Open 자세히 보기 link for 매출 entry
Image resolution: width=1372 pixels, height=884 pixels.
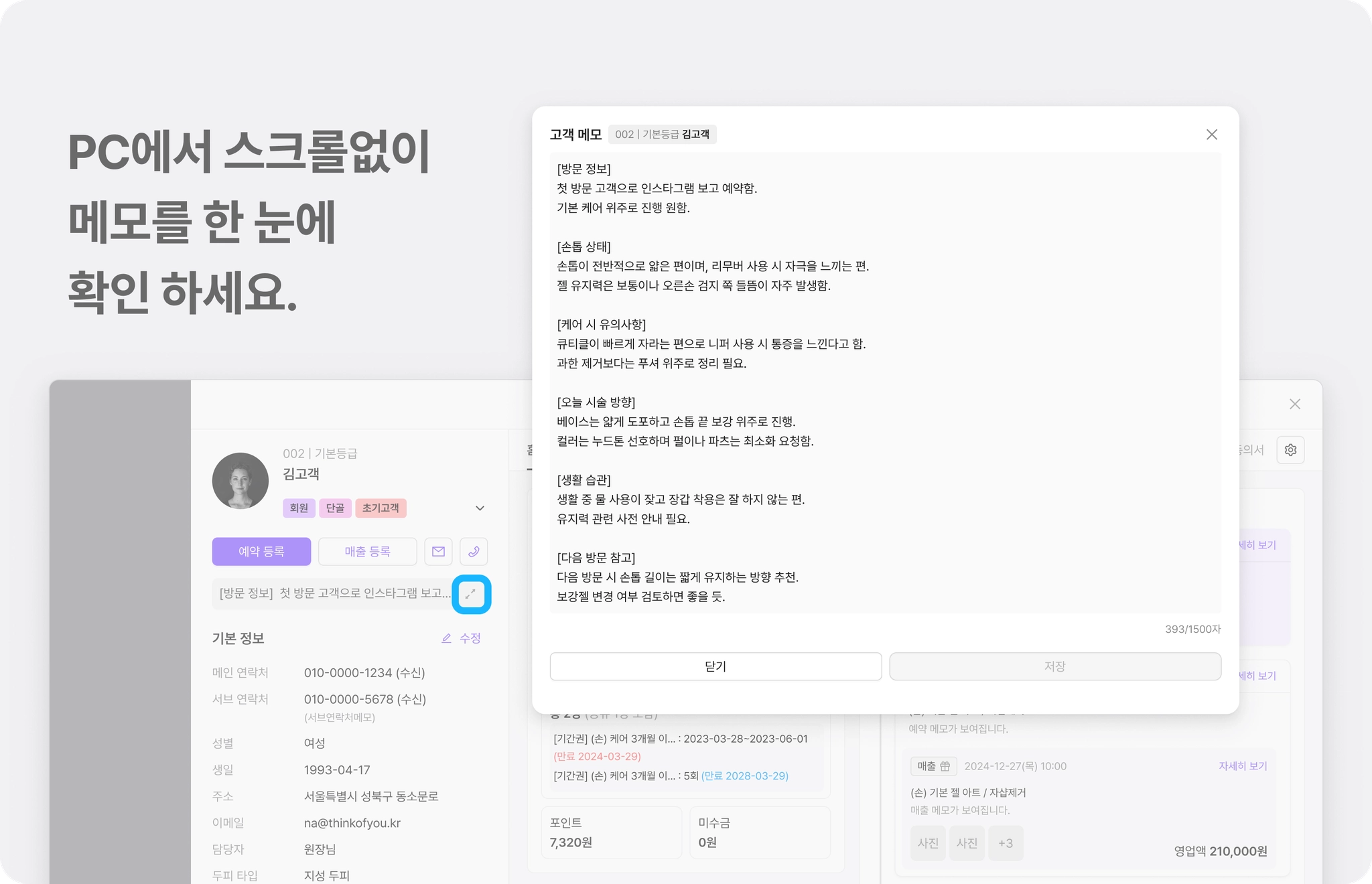pyautogui.click(x=1242, y=766)
